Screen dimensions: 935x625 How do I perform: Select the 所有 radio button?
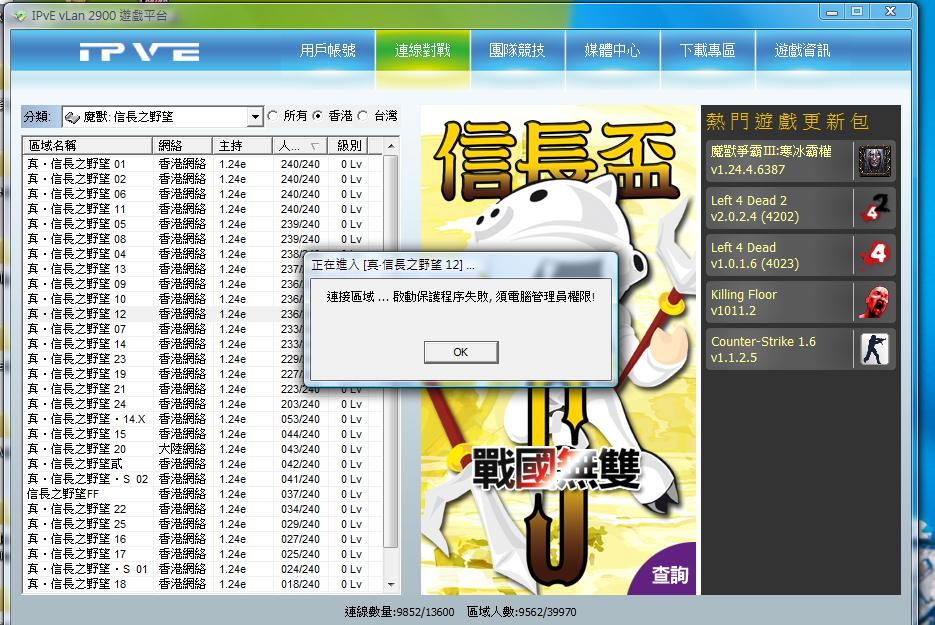273,116
